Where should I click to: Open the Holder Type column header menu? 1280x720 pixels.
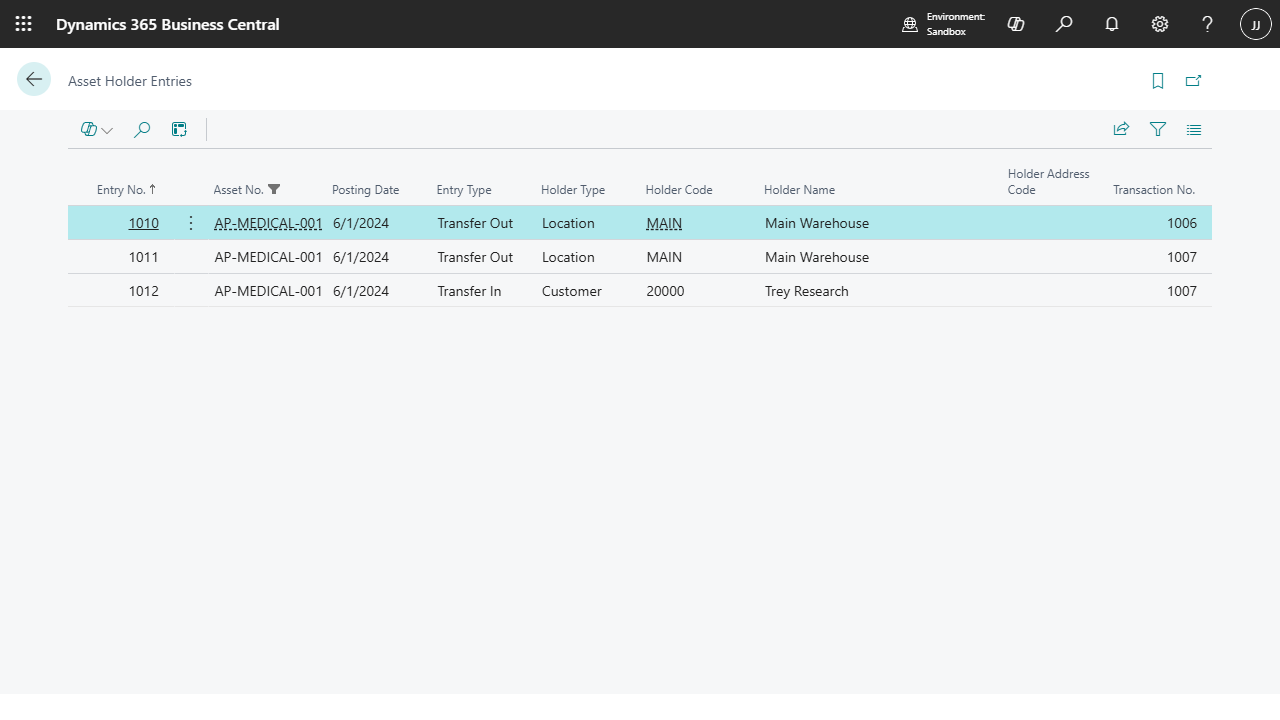(573, 190)
